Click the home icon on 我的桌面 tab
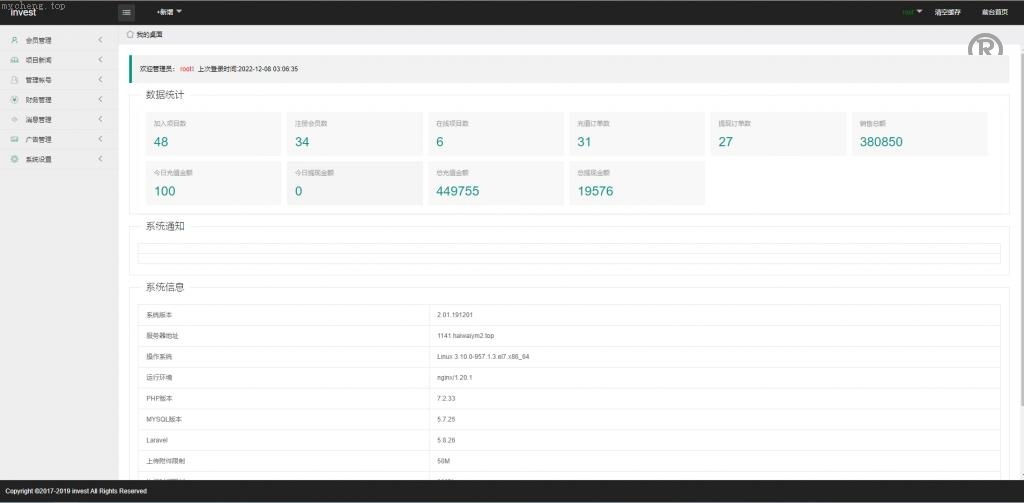This screenshot has height=503, width=1024. (130, 34)
